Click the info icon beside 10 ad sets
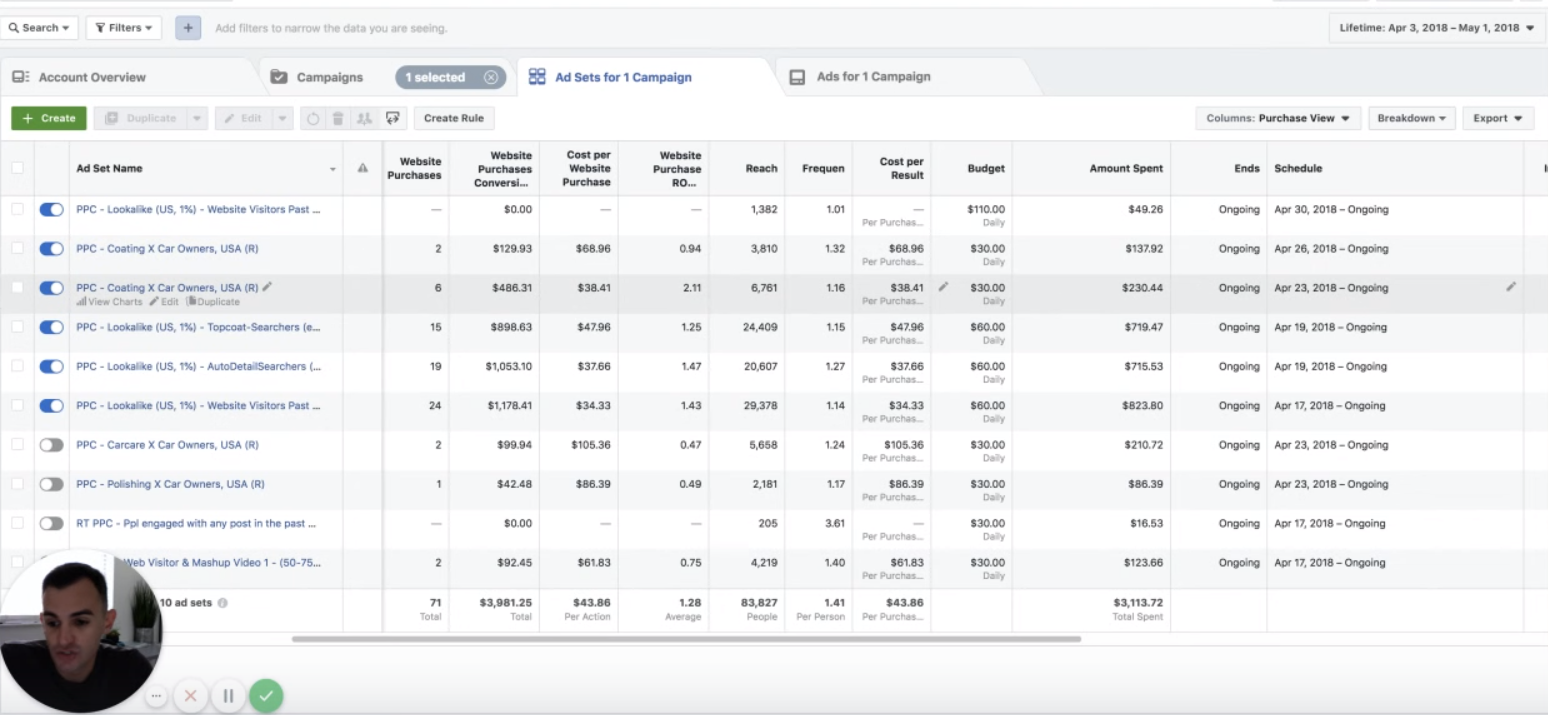1548x715 pixels. pyautogui.click(x=223, y=603)
